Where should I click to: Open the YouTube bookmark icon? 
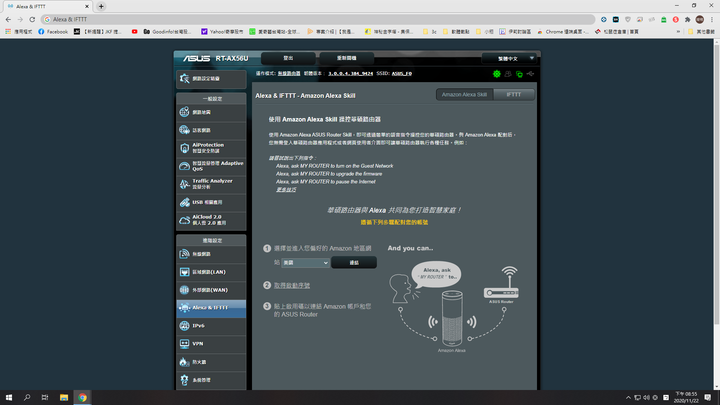click(x=135, y=32)
